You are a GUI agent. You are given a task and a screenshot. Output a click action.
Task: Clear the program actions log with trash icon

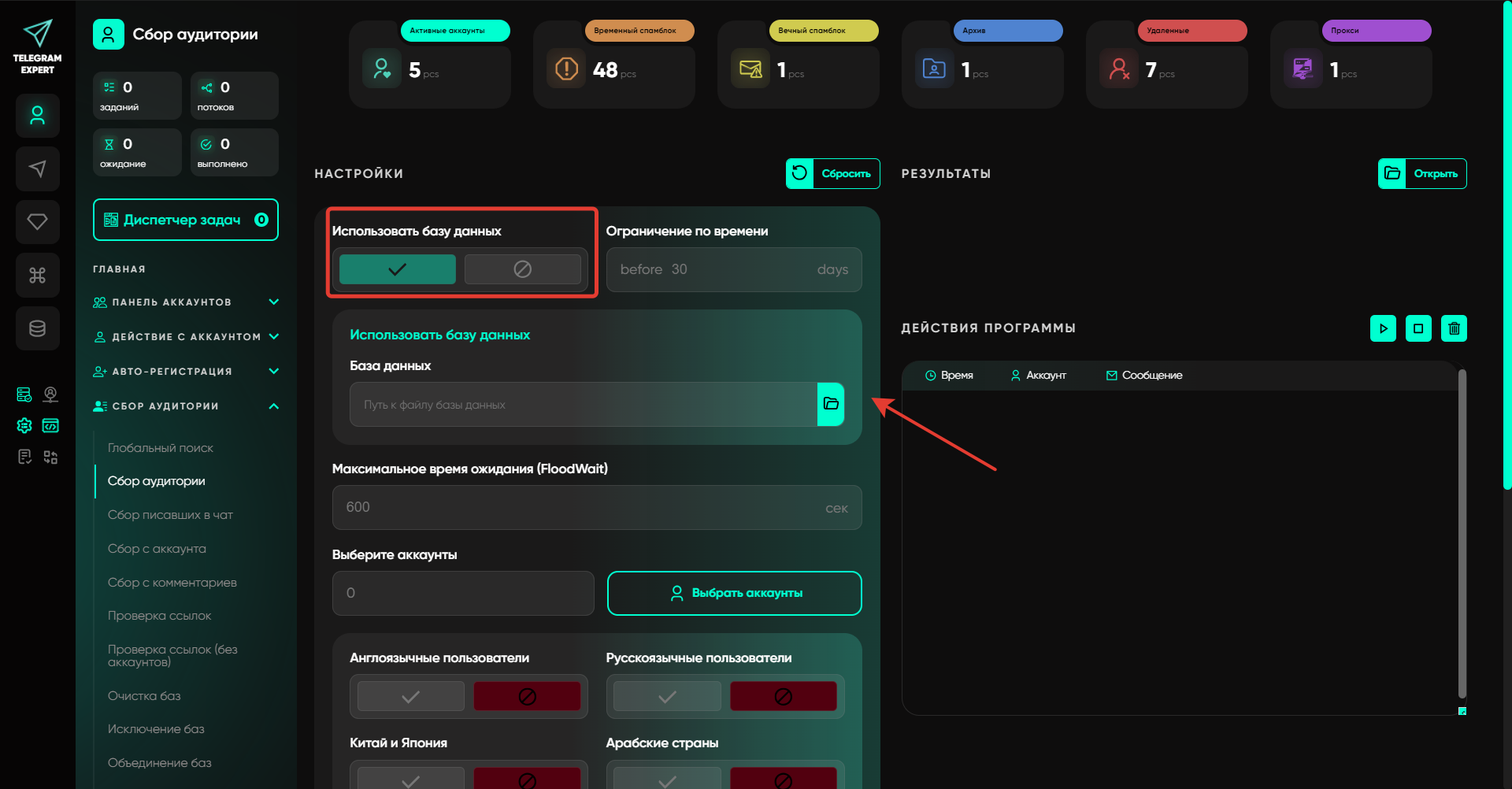1454,328
